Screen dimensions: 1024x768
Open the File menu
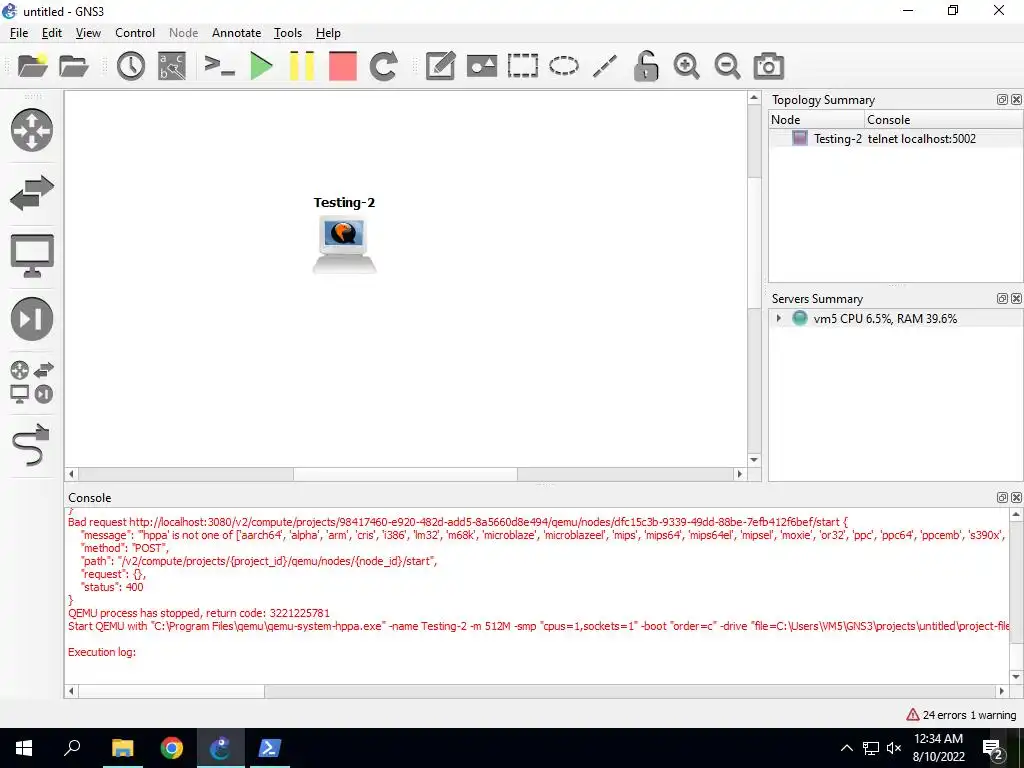point(19,33)
